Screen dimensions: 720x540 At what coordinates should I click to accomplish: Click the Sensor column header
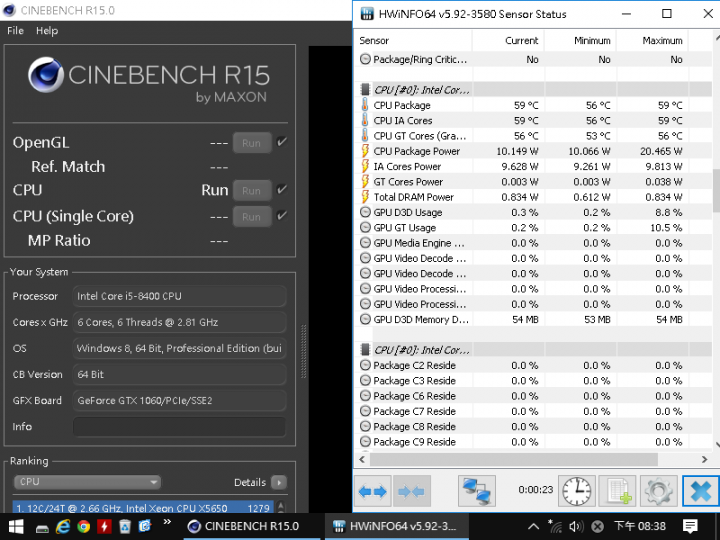(x=413, y=40)
